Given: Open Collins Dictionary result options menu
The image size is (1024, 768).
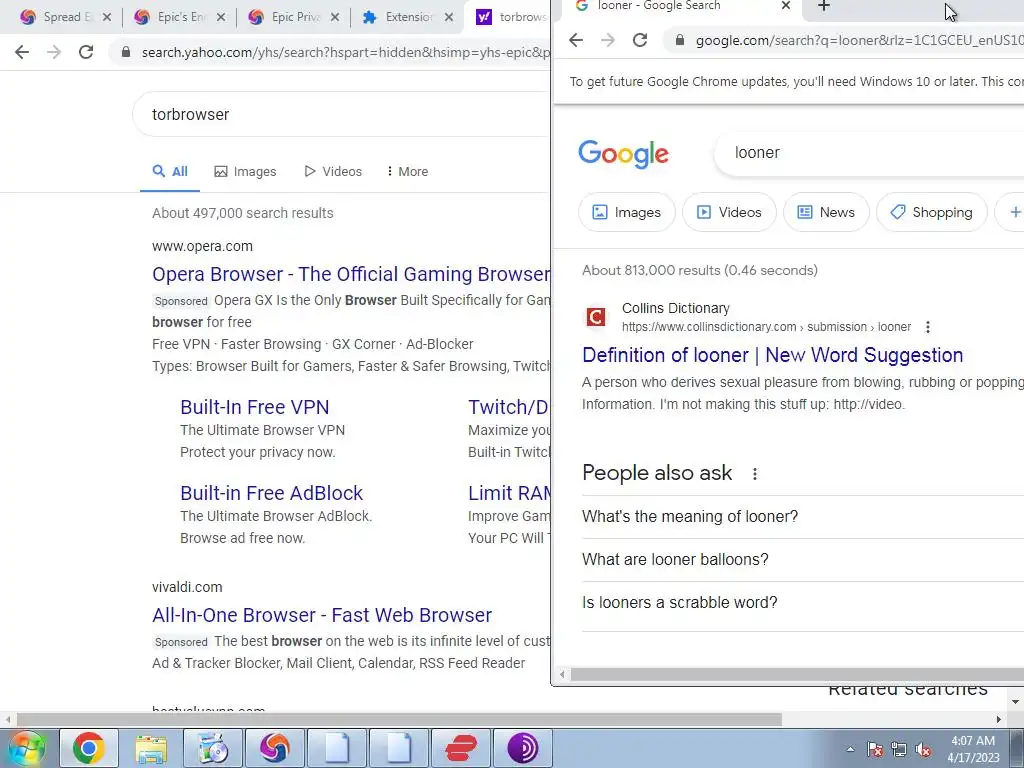Looking at the screenshot, I should coord(927,327).
